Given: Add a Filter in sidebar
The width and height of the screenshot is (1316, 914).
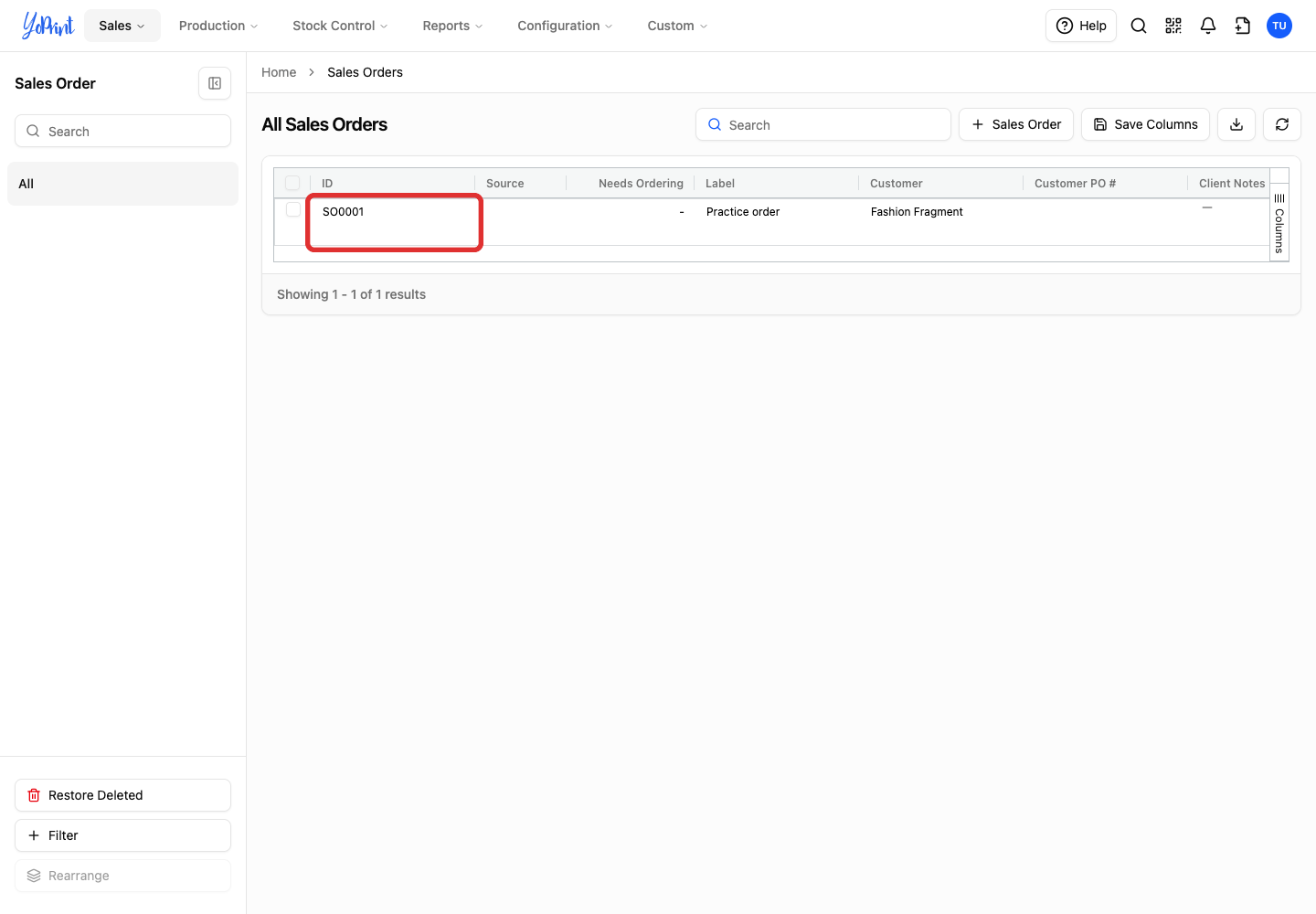Looking at the screenshot, I should (122, 835).
